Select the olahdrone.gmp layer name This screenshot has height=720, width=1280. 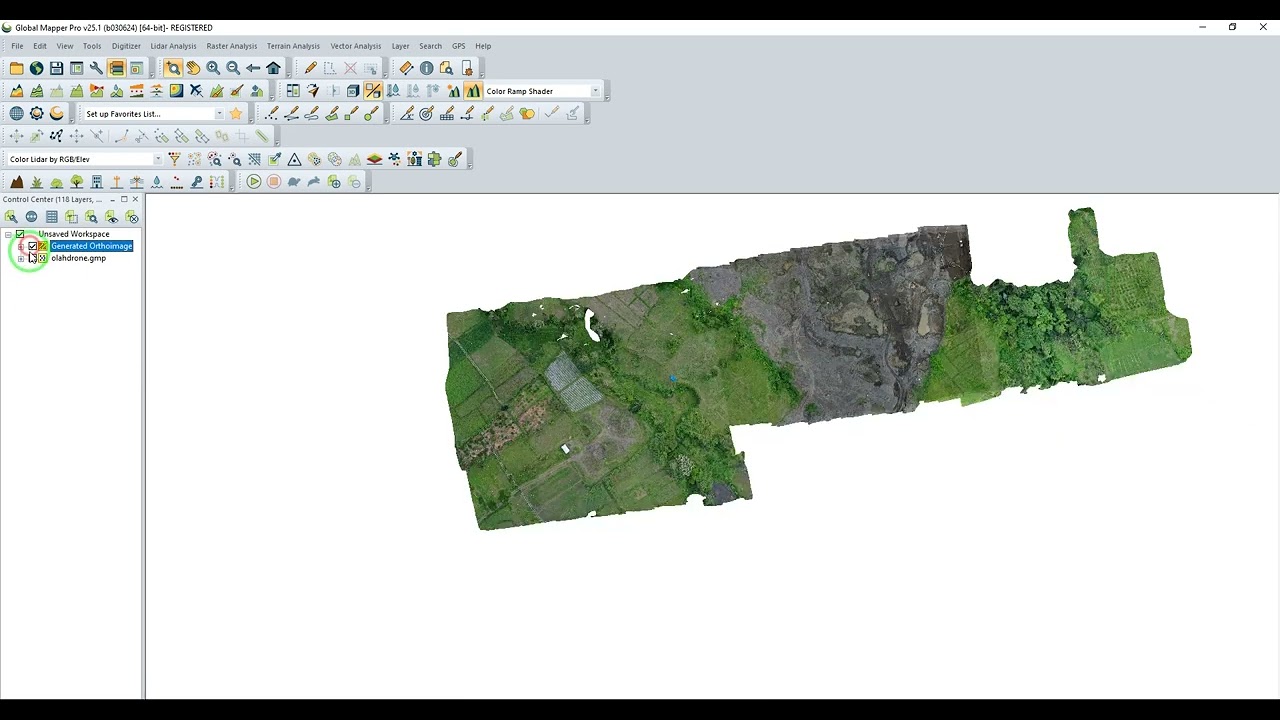pyautogui.click(x=78, y=258)
